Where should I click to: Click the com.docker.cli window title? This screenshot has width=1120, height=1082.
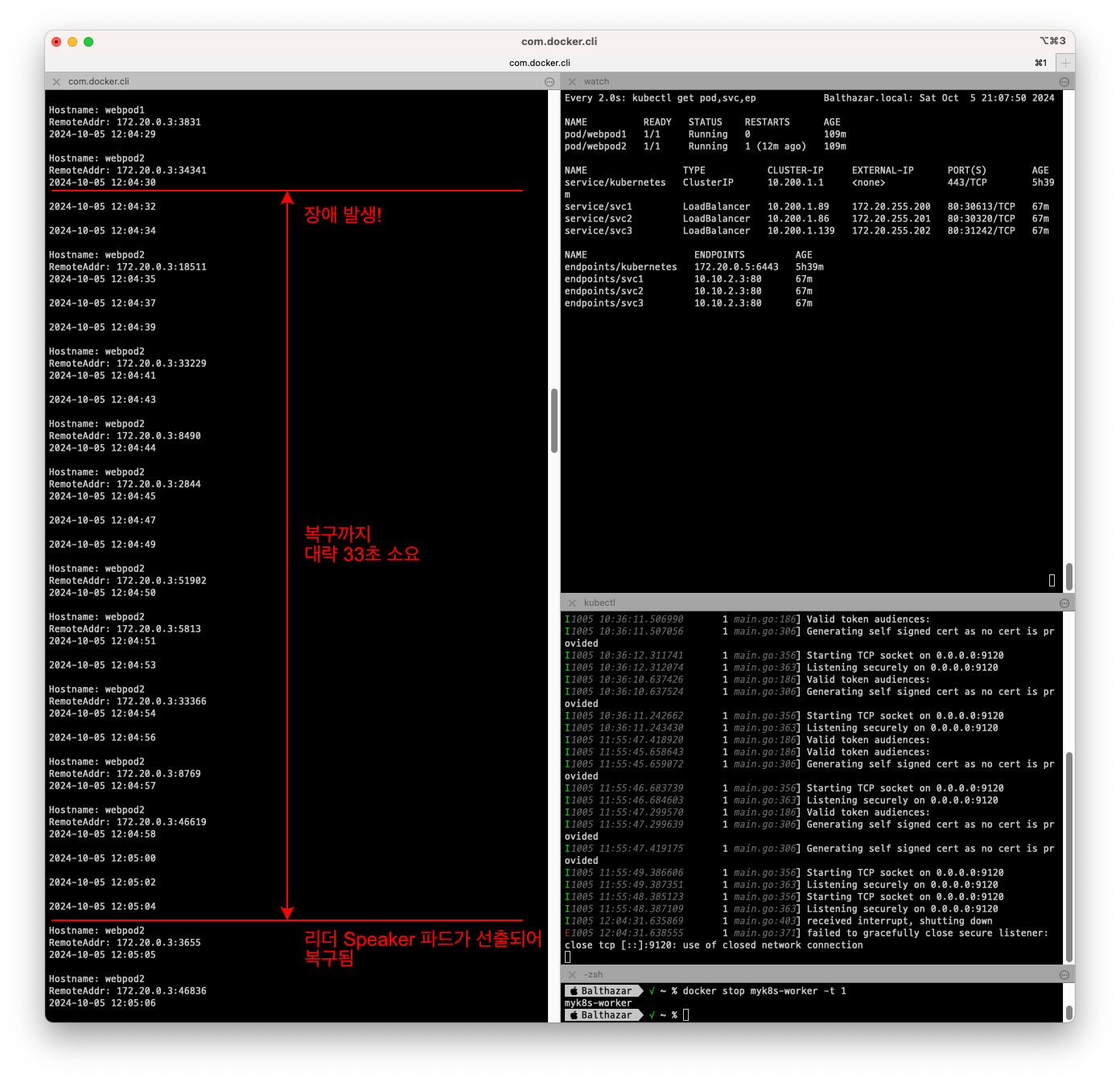[x=559, y=41]
